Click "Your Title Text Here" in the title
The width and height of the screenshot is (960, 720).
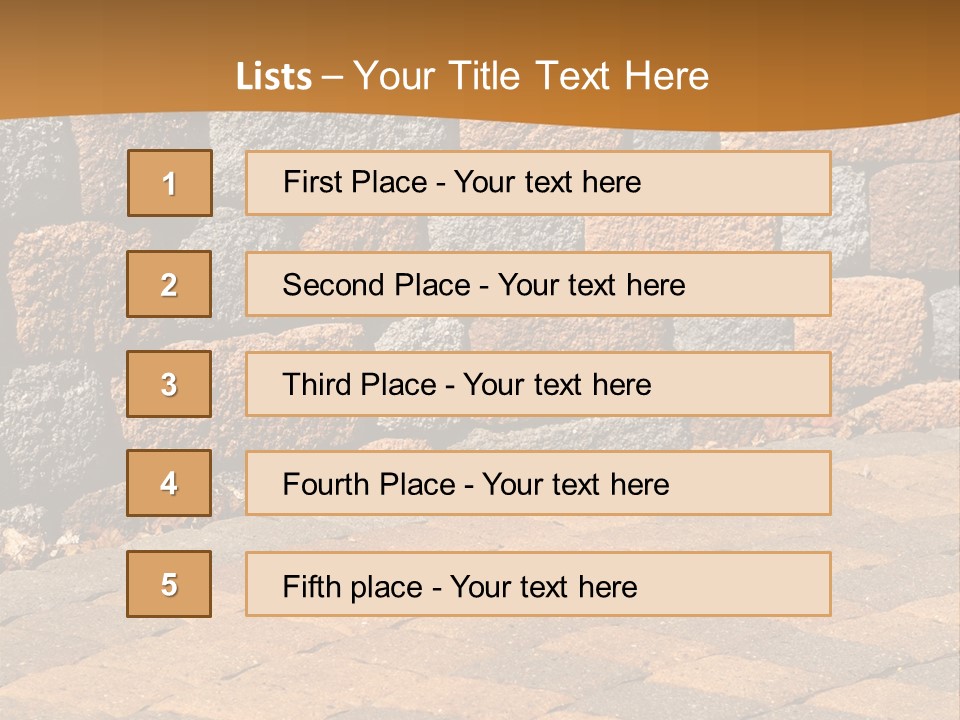[x=531, y=76]
